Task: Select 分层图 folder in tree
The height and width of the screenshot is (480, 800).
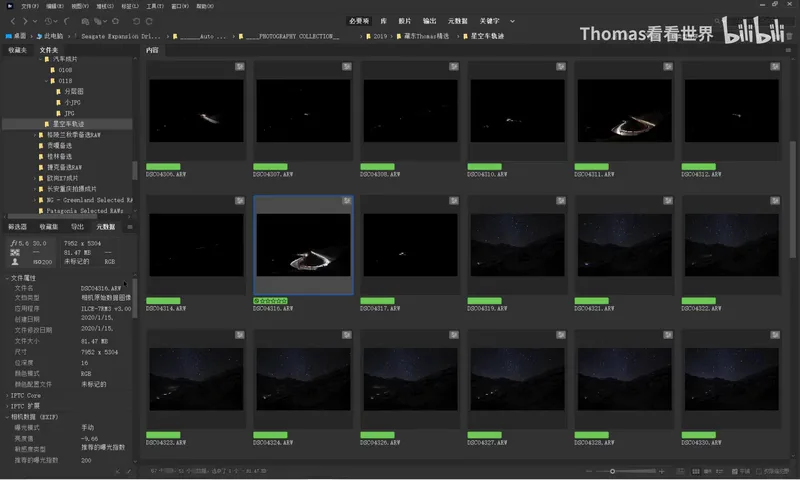Action: click(x=74, y=92)
